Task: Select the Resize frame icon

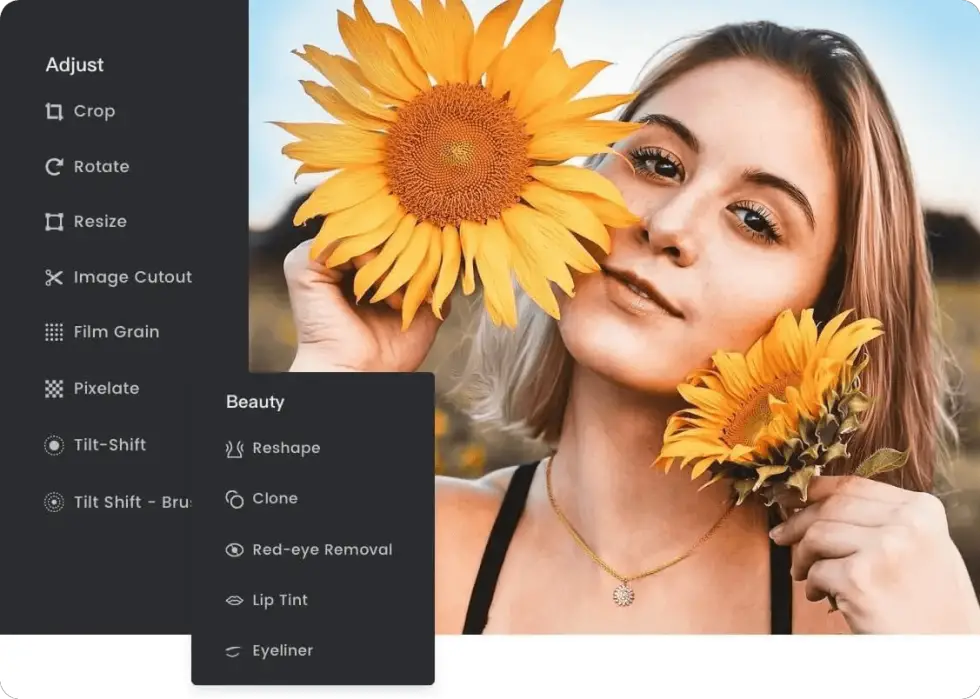Action: 56,221
